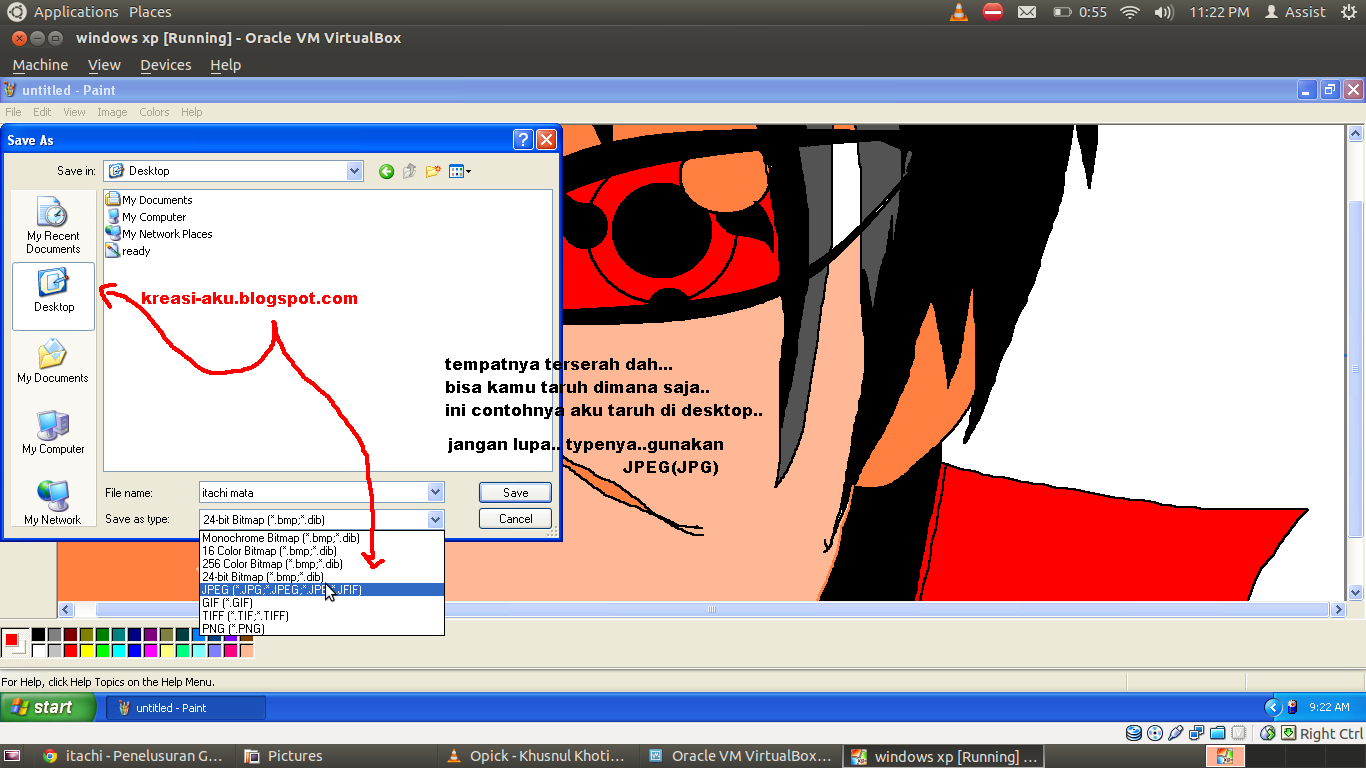This screenshot has height=768, width=1366.
Task: Open the Views menu icon in Save As
Action: (460, 171)
